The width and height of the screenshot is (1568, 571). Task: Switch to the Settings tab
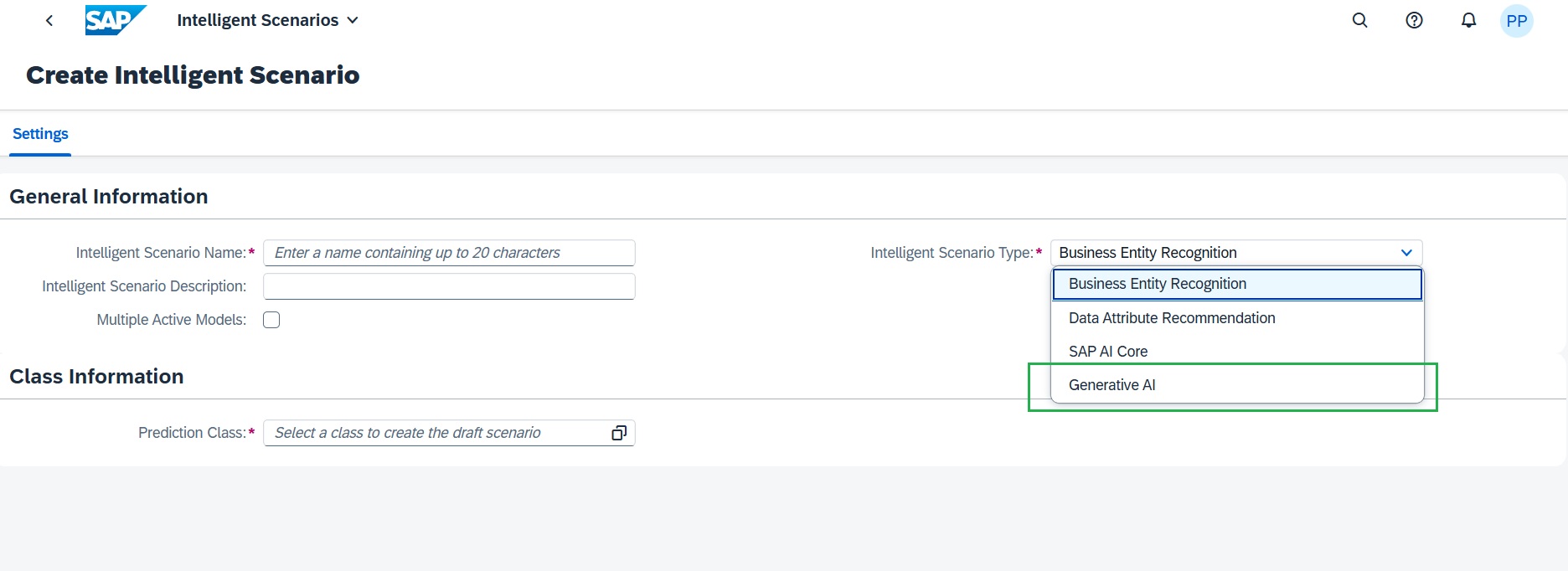tap(40, 134)
